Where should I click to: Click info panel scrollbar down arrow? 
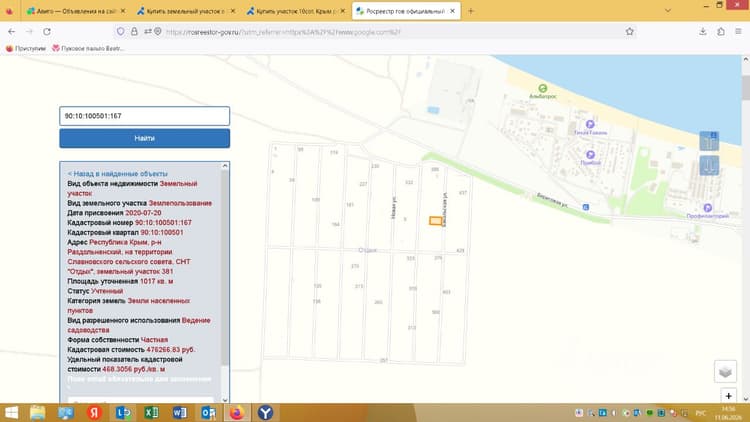pyautogui.click(x=225, y=400)
